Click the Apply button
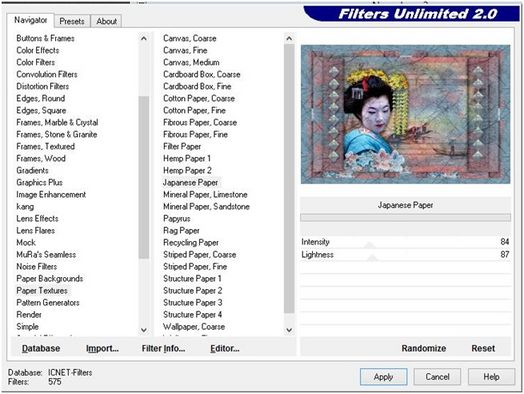The height and width of the screenshot is (394, 524). pyautogui.click(x=383, y=377)
